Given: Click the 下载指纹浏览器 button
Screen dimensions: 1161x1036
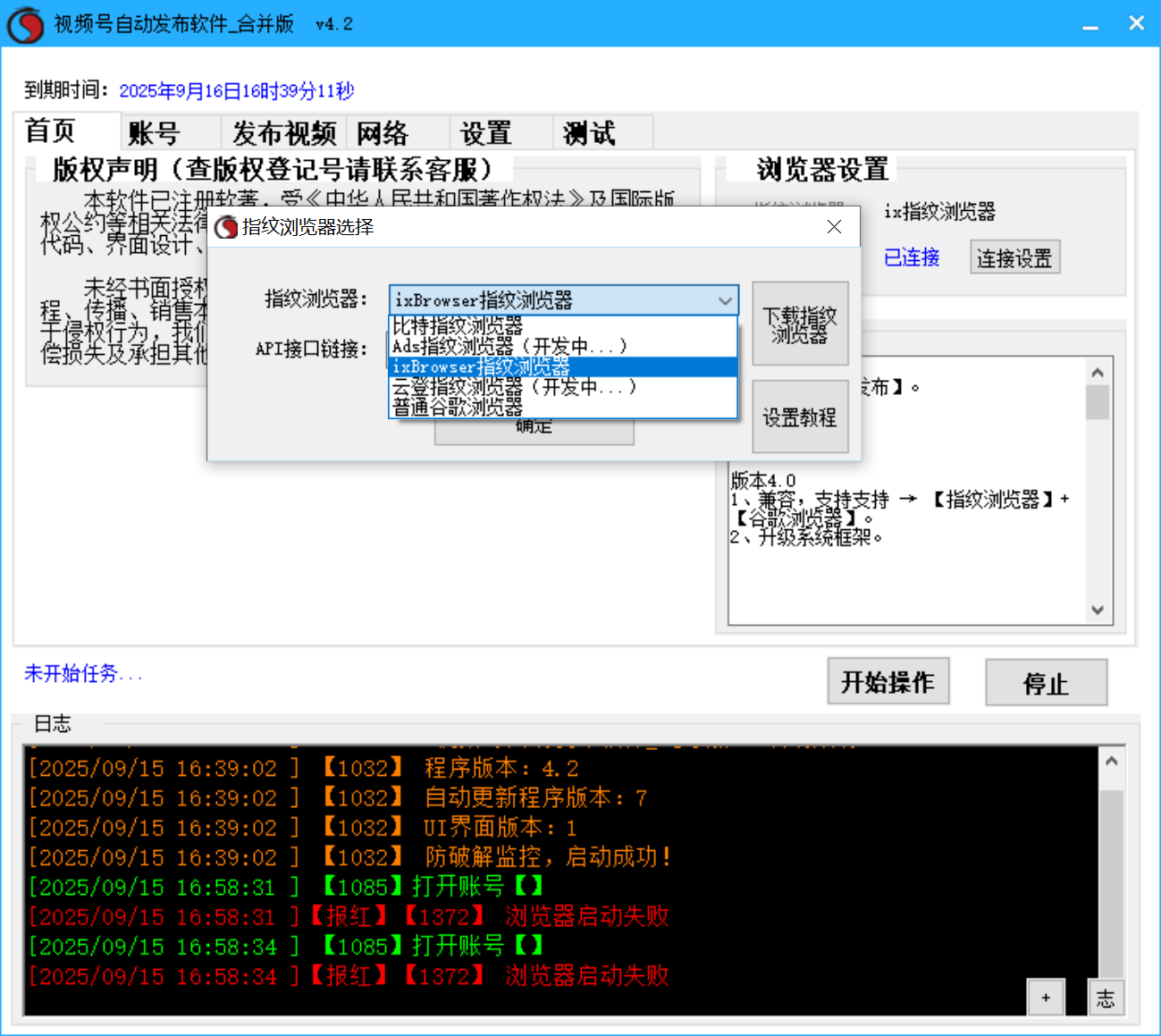Looking at the screenshot, I should tap(800, 324).
